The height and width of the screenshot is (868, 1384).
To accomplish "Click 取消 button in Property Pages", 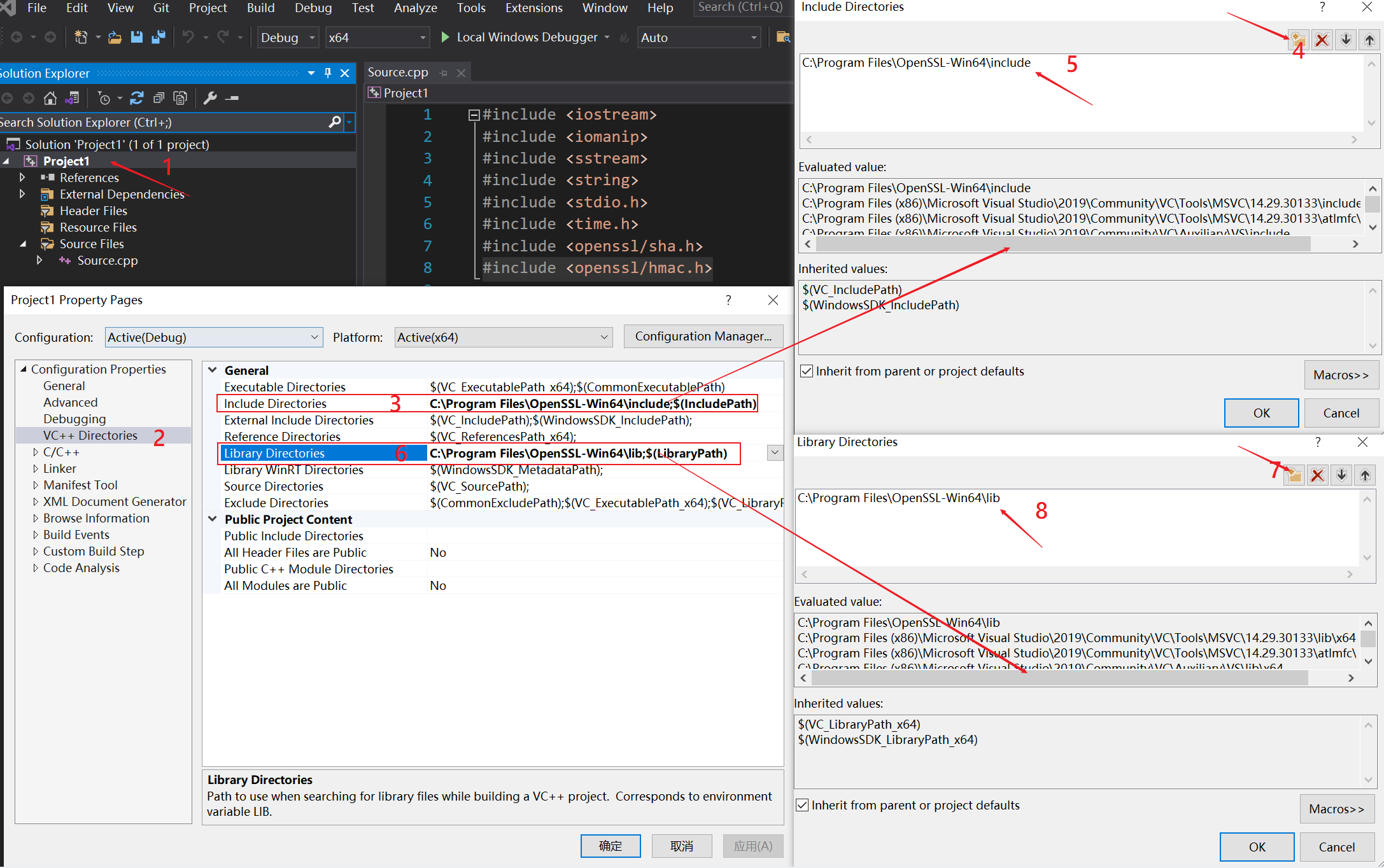I will tap(682, 846).
